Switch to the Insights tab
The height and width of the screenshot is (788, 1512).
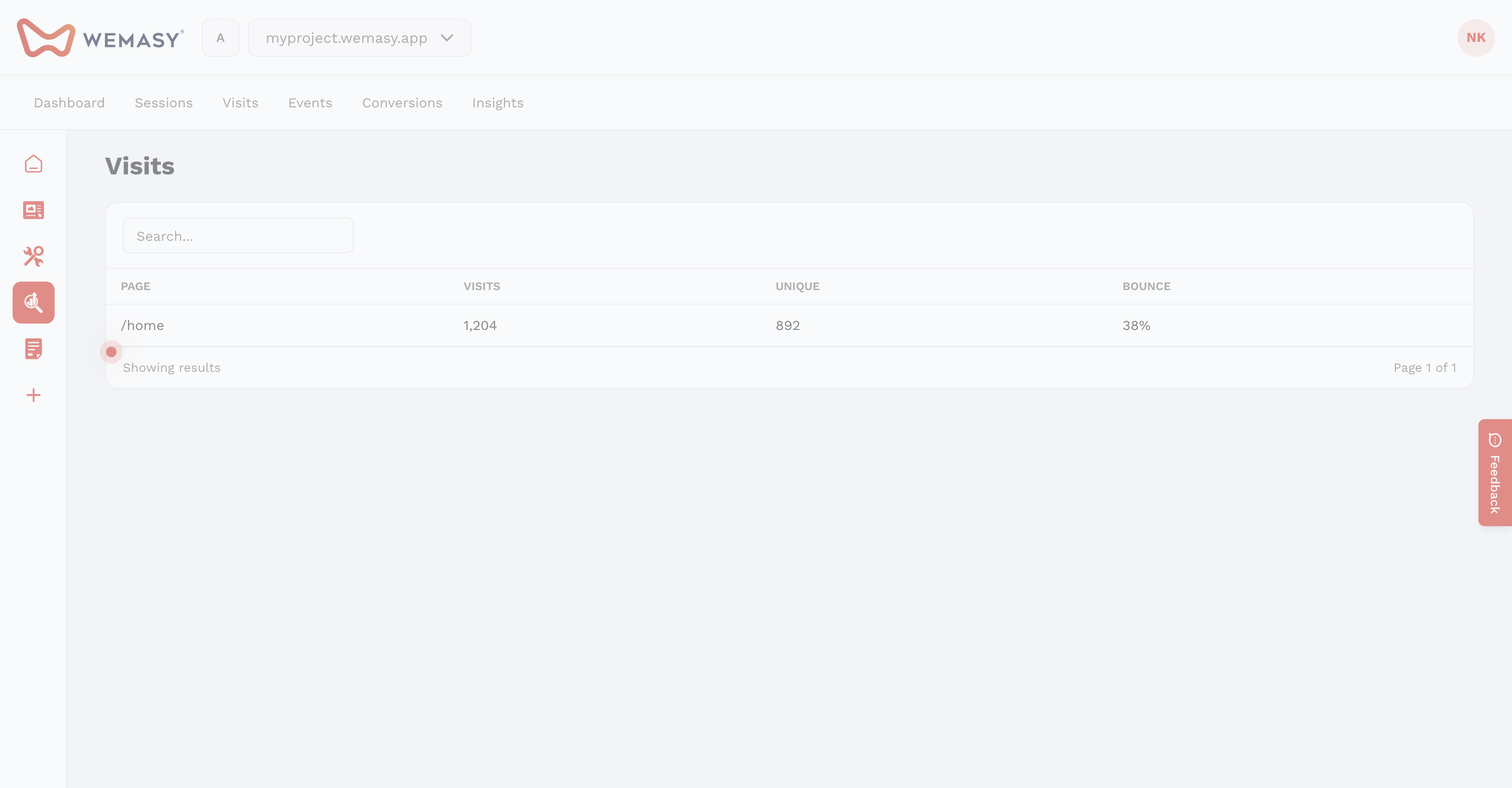[x=498, y=103]
